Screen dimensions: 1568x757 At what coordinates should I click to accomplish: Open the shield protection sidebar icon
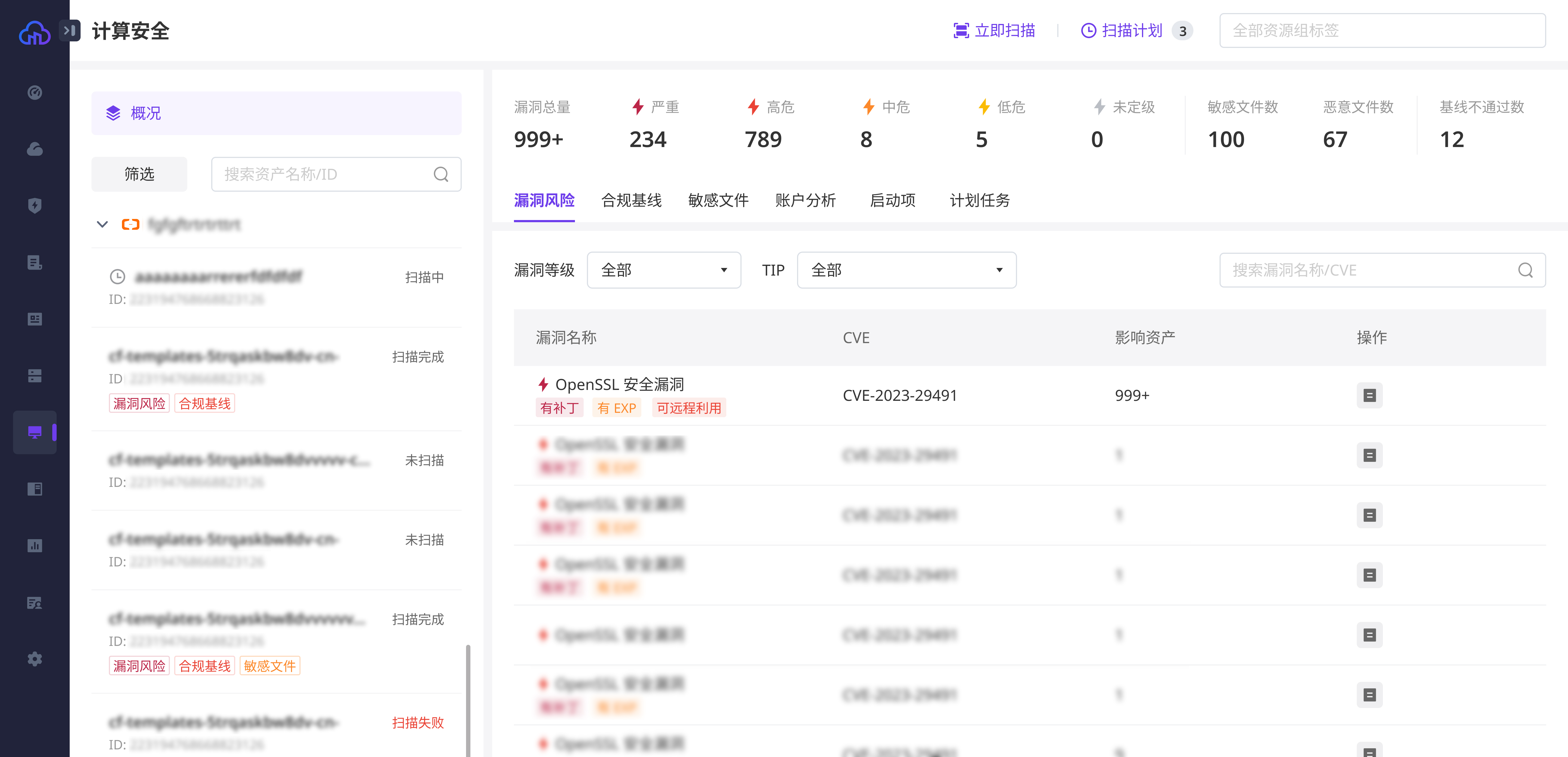click(35, 206)
